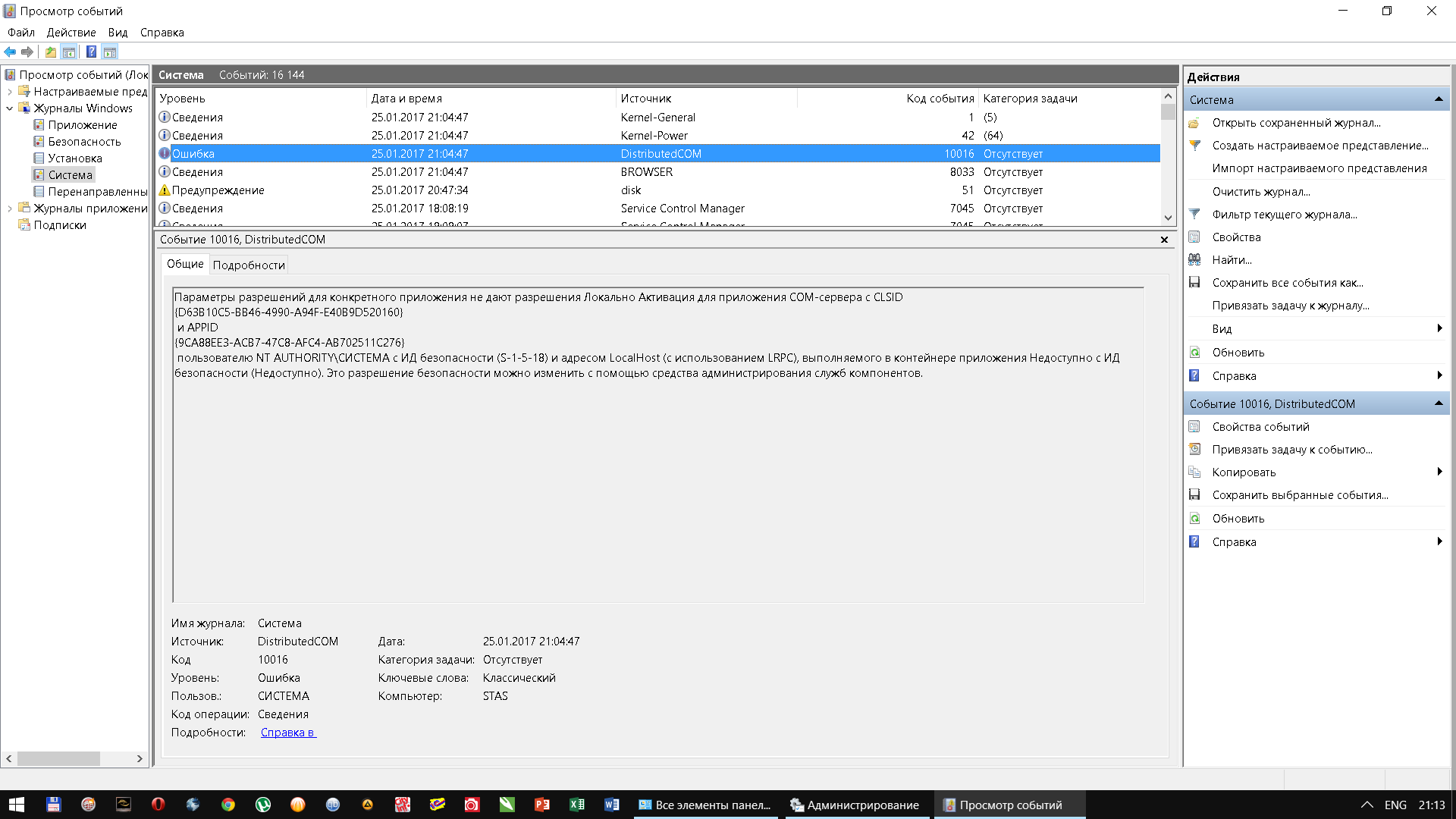This screenshot has height=819, width=1456.
Task: Click the Back arrow toolbar icon
Action: point(10,52)
